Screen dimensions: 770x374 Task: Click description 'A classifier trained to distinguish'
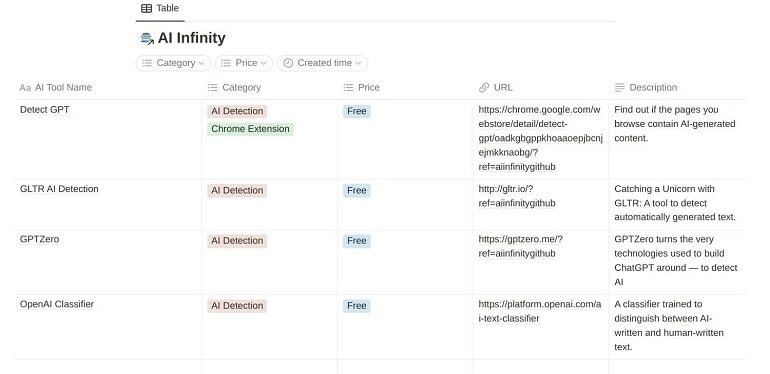[670, 325]
